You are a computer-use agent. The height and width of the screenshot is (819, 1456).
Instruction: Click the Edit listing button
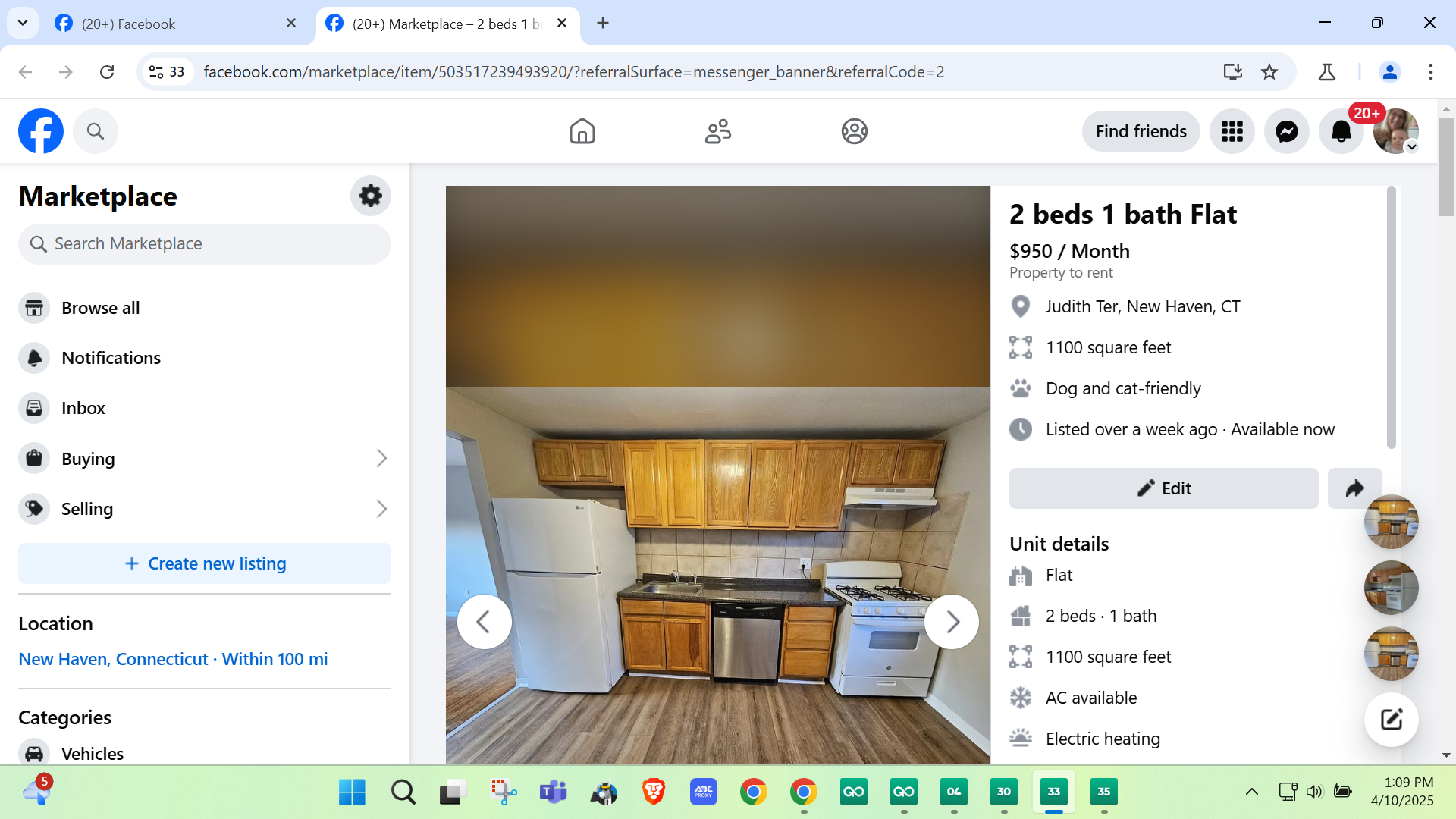[x=1163, y=488]
